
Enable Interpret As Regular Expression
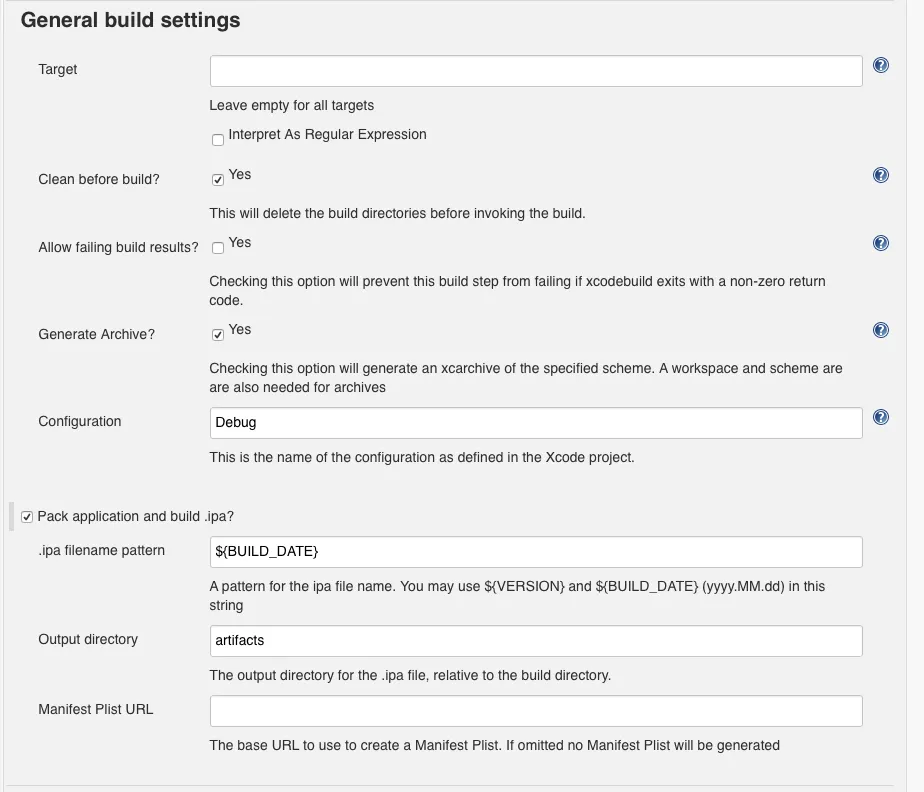click(217, 139)
